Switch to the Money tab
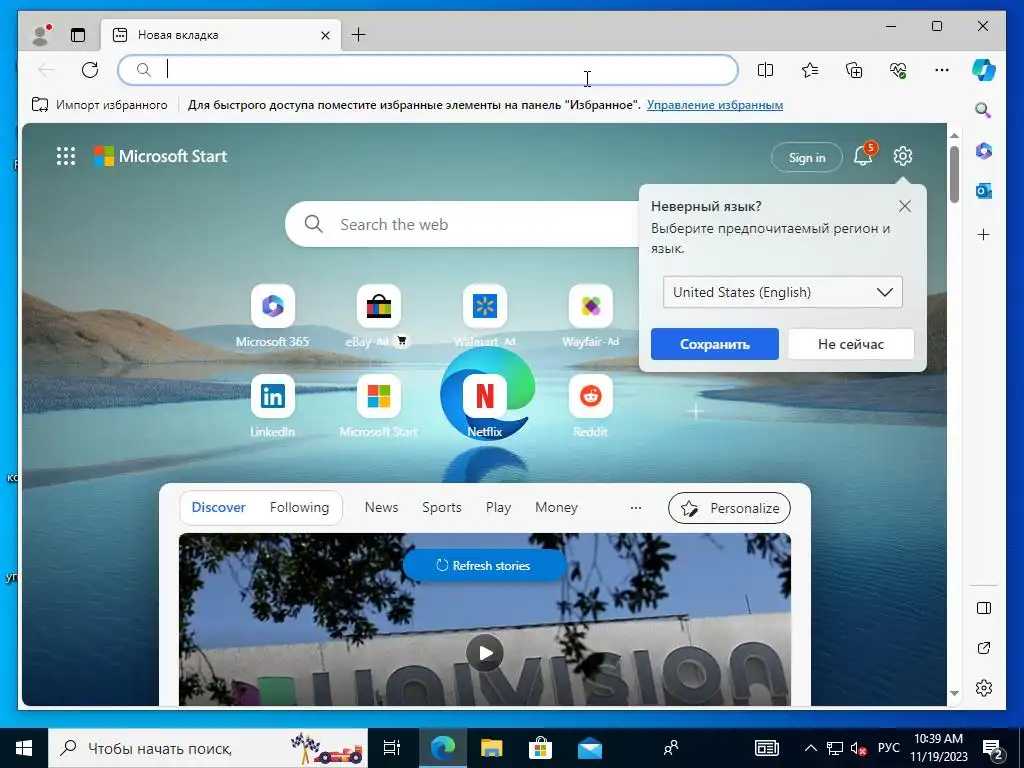1024x768 pixels. pyautogui.click(x=556, y=507)
